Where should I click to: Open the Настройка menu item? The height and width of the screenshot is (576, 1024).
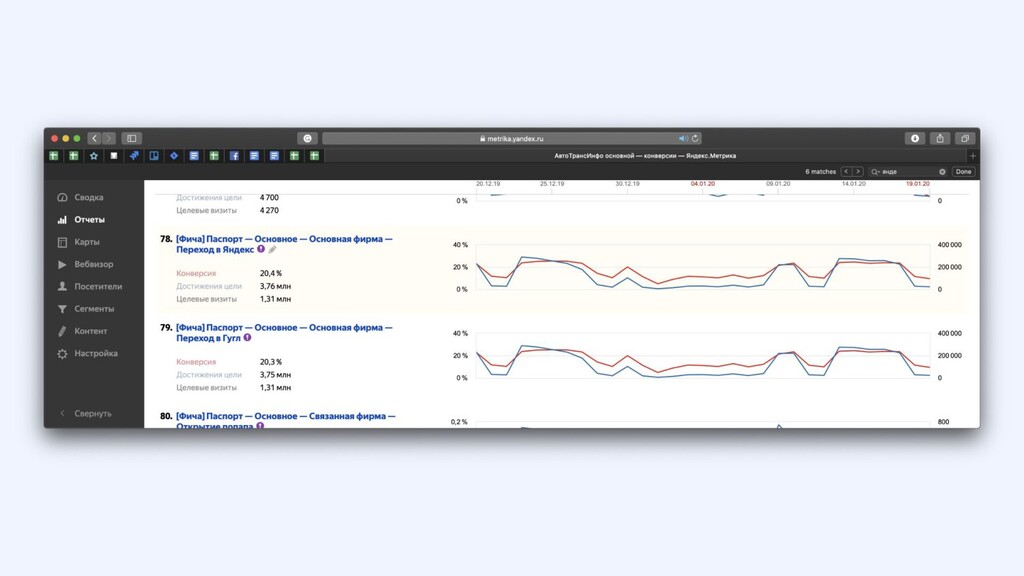click(96, 353)
